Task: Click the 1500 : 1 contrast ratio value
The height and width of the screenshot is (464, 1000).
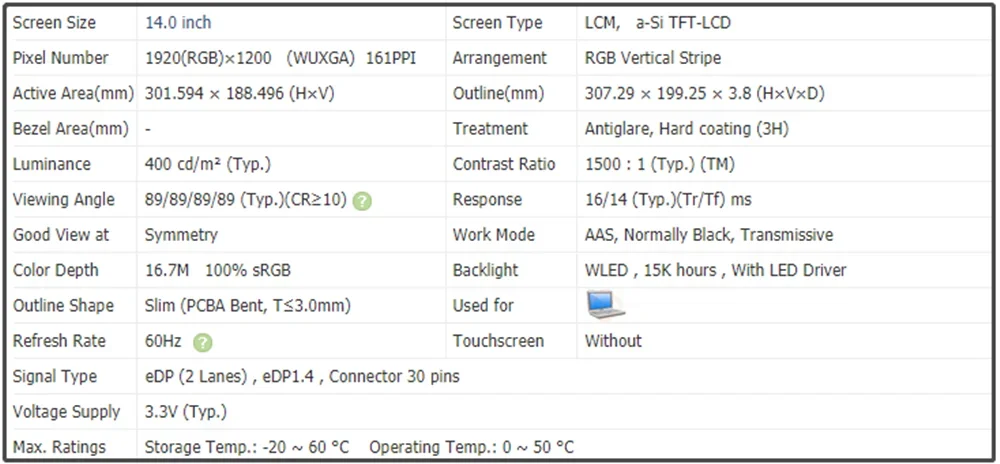Action: 660,164
